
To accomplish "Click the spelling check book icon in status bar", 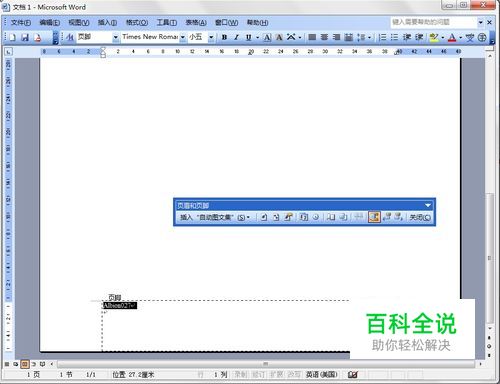I will click(x=353, y=375).
